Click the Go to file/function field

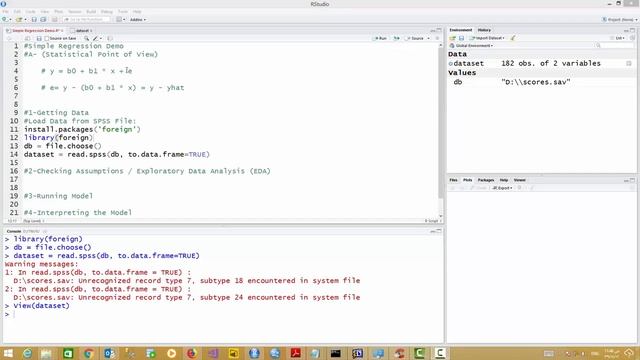tap(87, 20)
